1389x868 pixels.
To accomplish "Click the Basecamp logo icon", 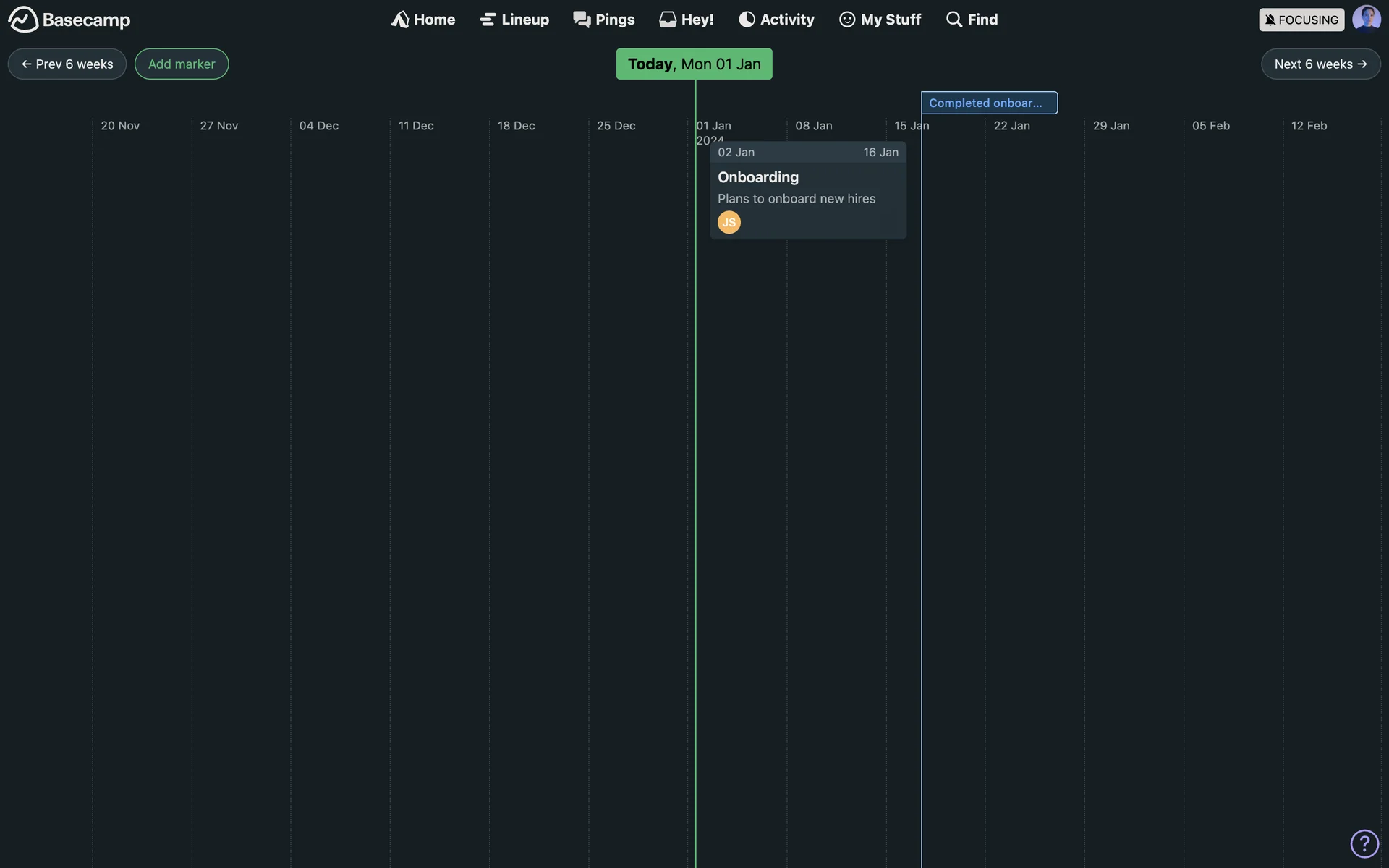I will [23, 20].
